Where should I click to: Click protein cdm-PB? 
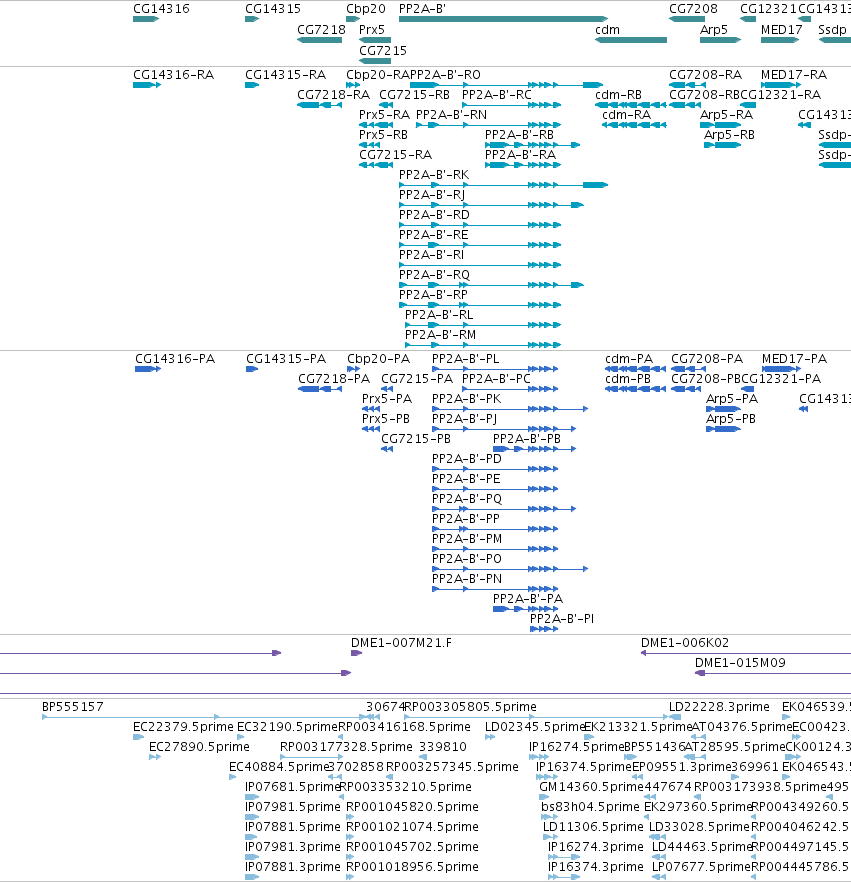(x=628, y=379)
